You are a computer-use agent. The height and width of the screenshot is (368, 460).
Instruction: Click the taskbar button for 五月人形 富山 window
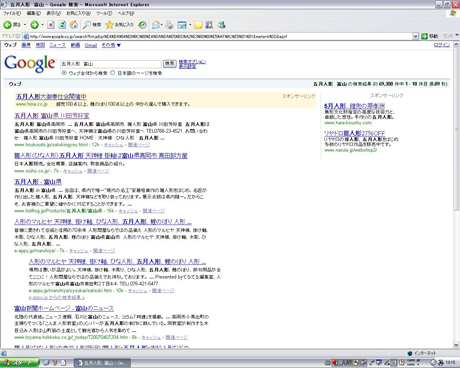pos(102,363)
